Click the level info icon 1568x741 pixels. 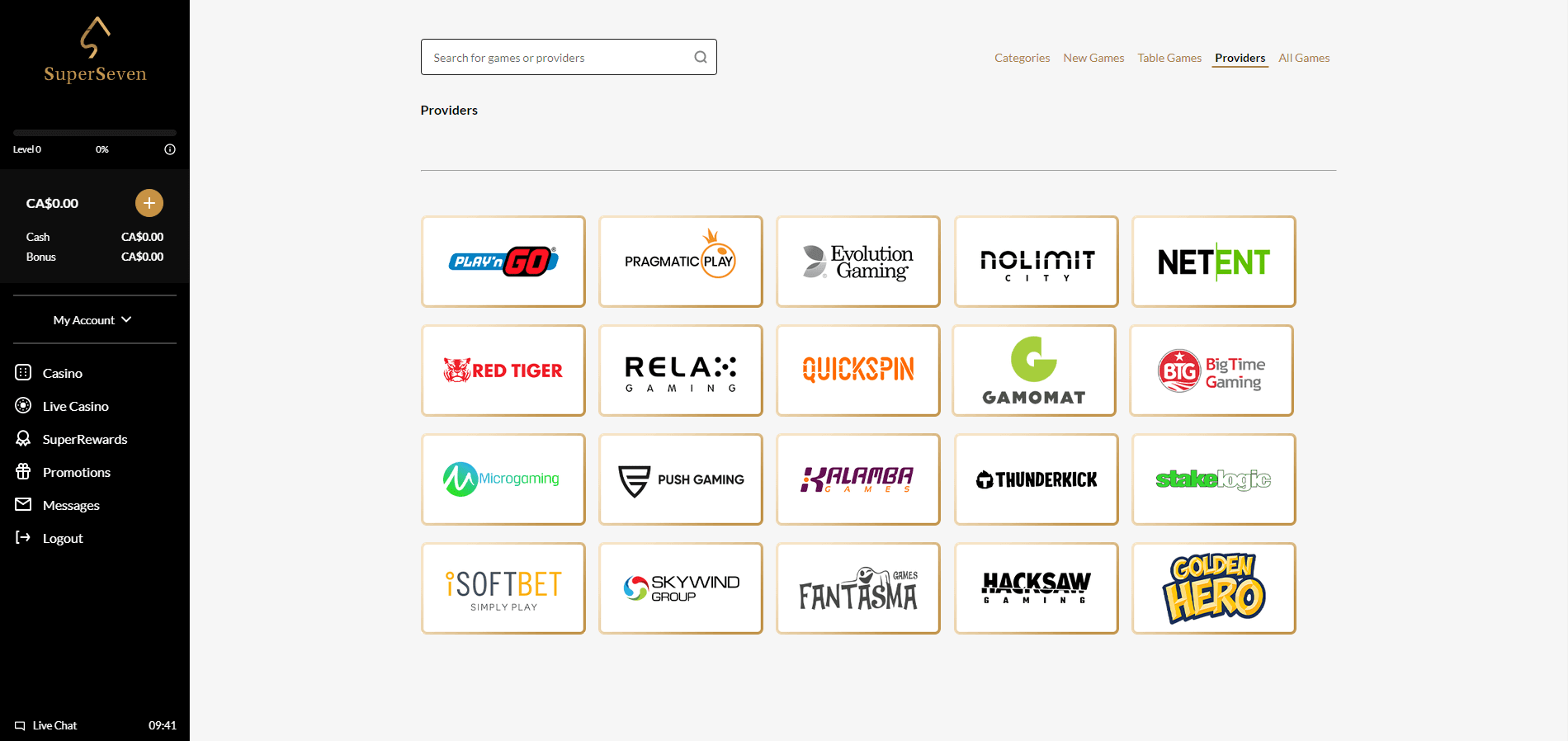point(170,149)
